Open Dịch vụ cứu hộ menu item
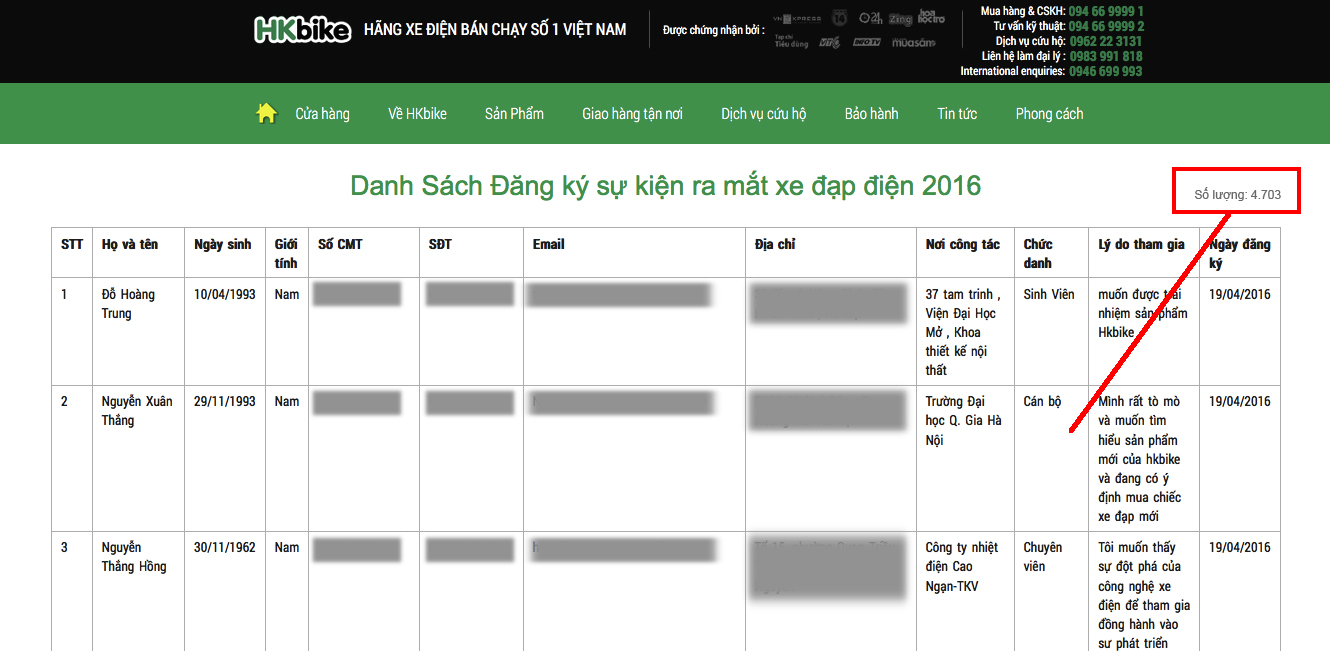 click(763, 114)
